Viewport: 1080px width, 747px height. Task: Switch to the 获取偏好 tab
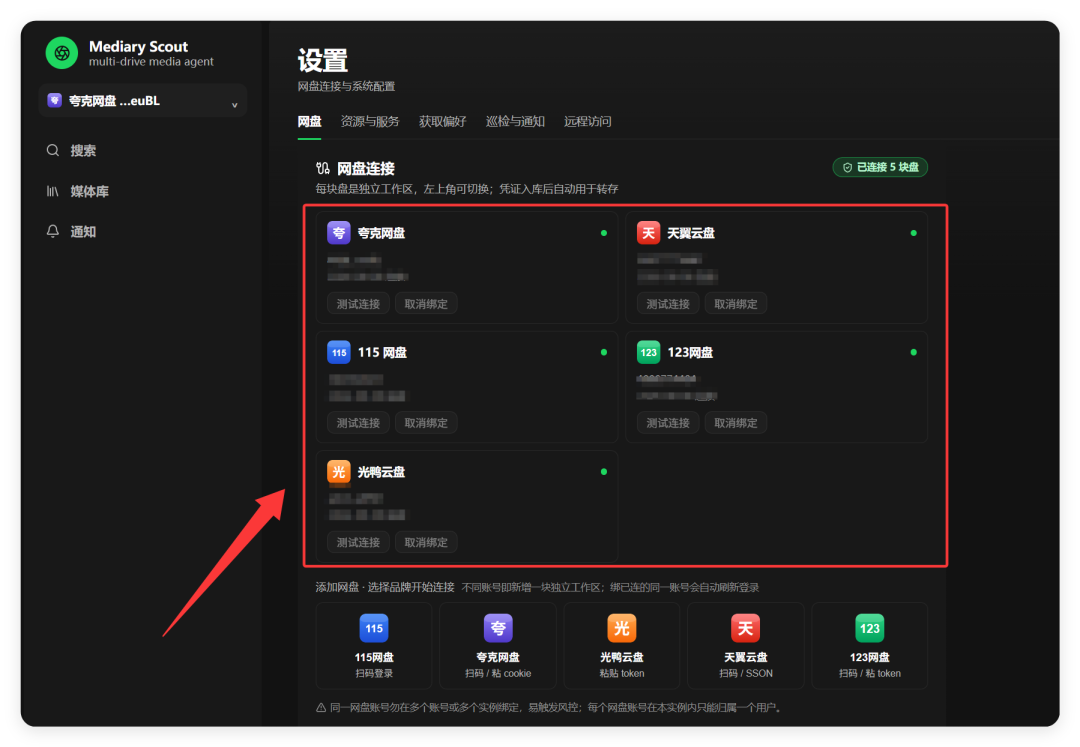click(443, 122)
